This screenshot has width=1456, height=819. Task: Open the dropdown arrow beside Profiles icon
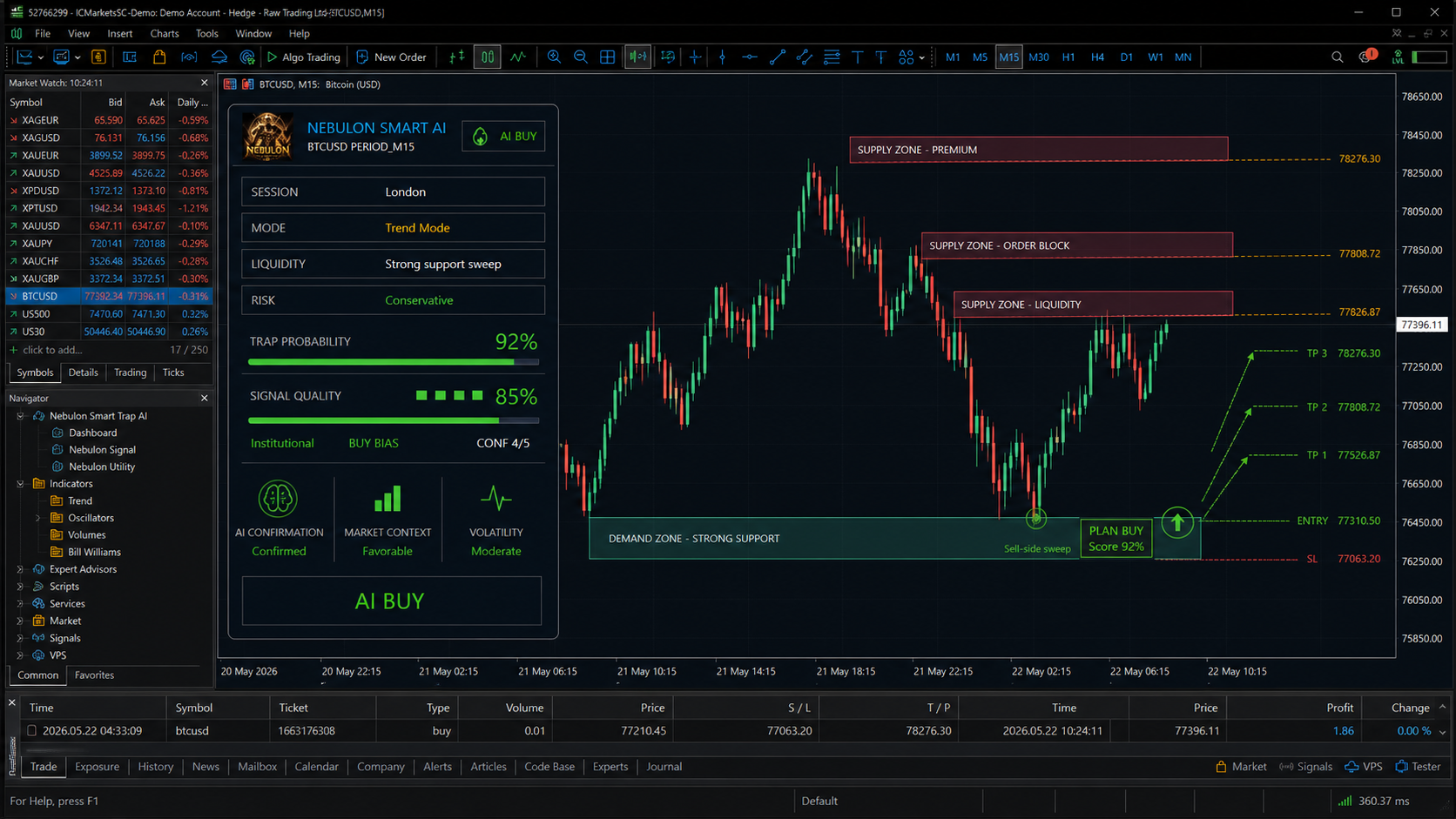point(78,58)
